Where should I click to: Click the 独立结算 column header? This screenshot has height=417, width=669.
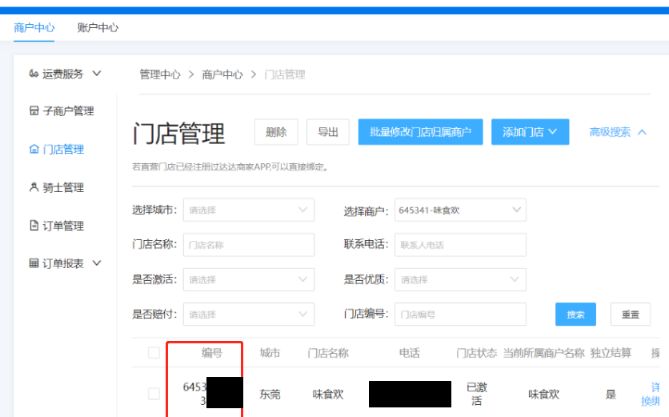tap(611, 353)
